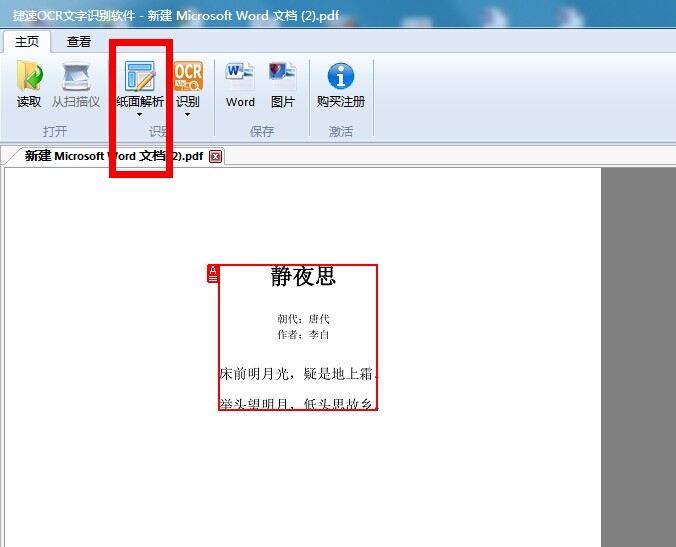The image size is (676, 547).
Task: Switch to the 查看 ribbon tab
Action: 79,42
